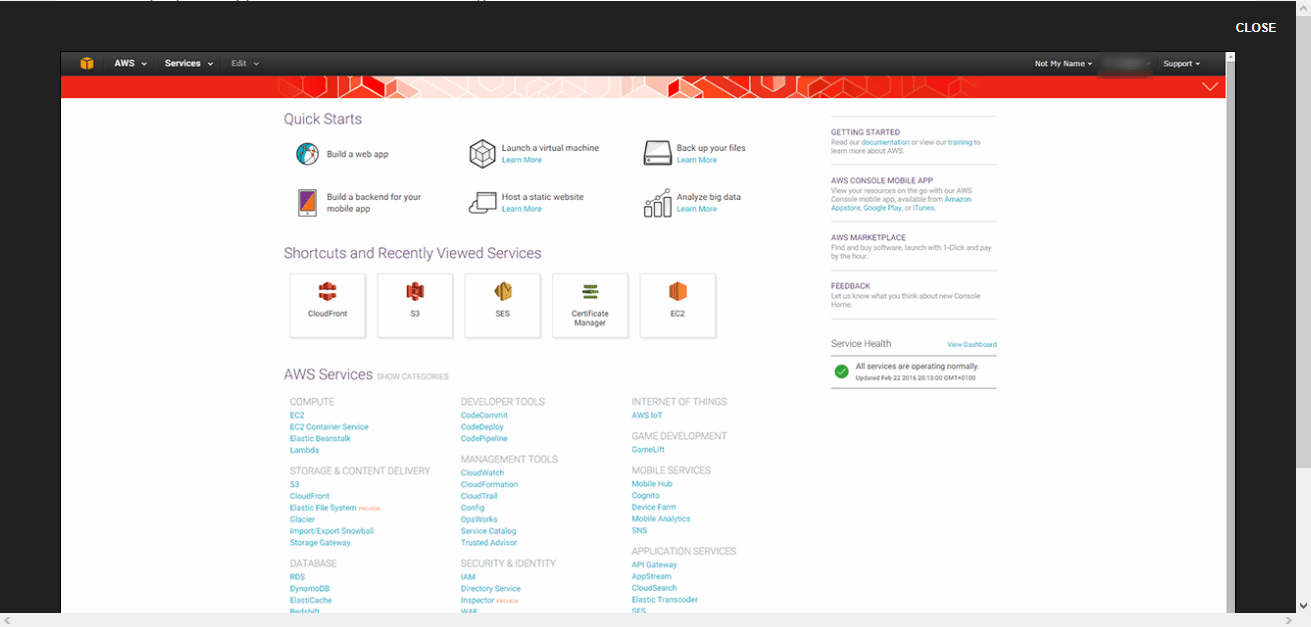
Task: Click the AWS cube logo icon
Action: coord(87,63)
